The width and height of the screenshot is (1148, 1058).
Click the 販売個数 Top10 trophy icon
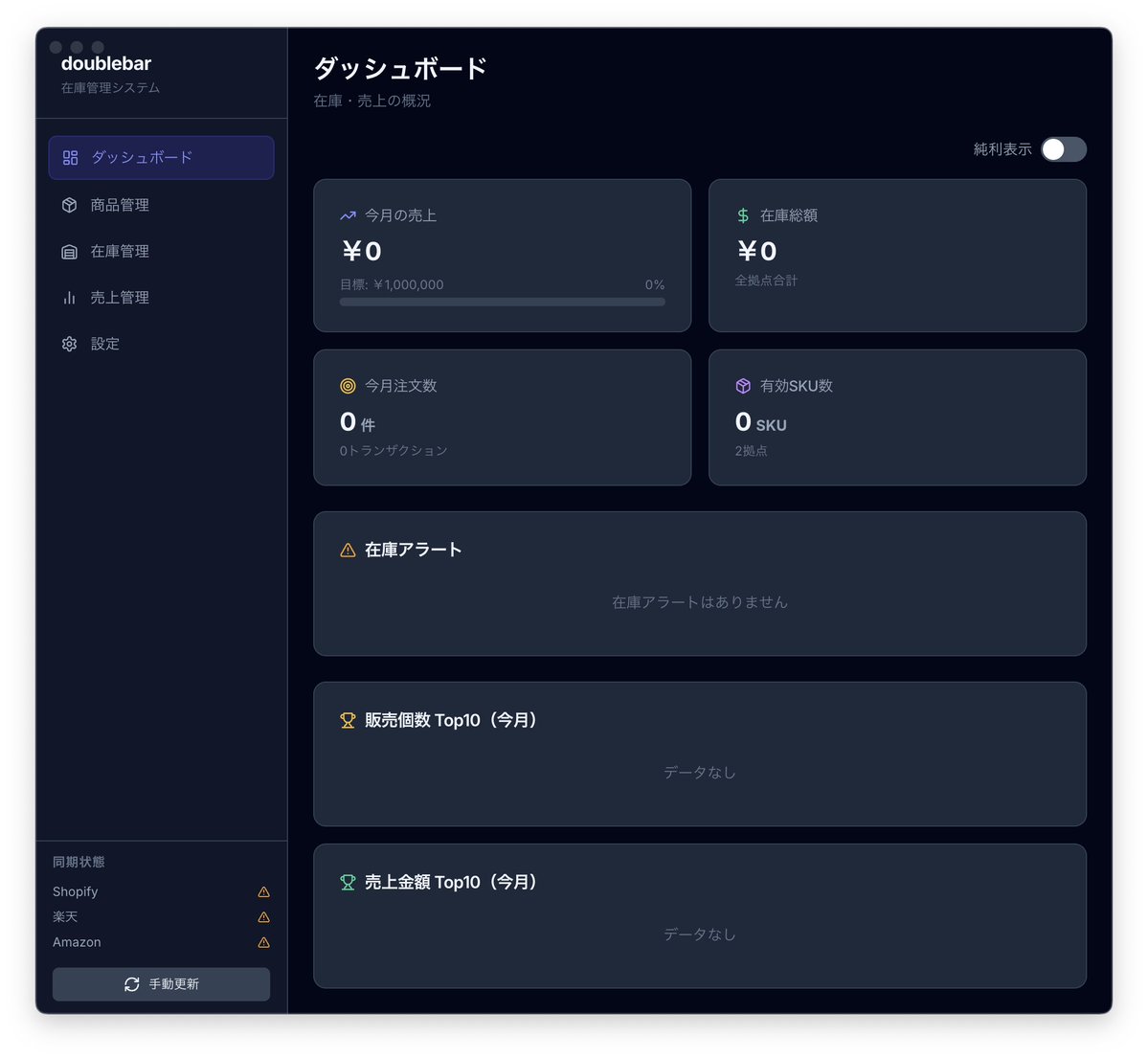pos(348,720)
